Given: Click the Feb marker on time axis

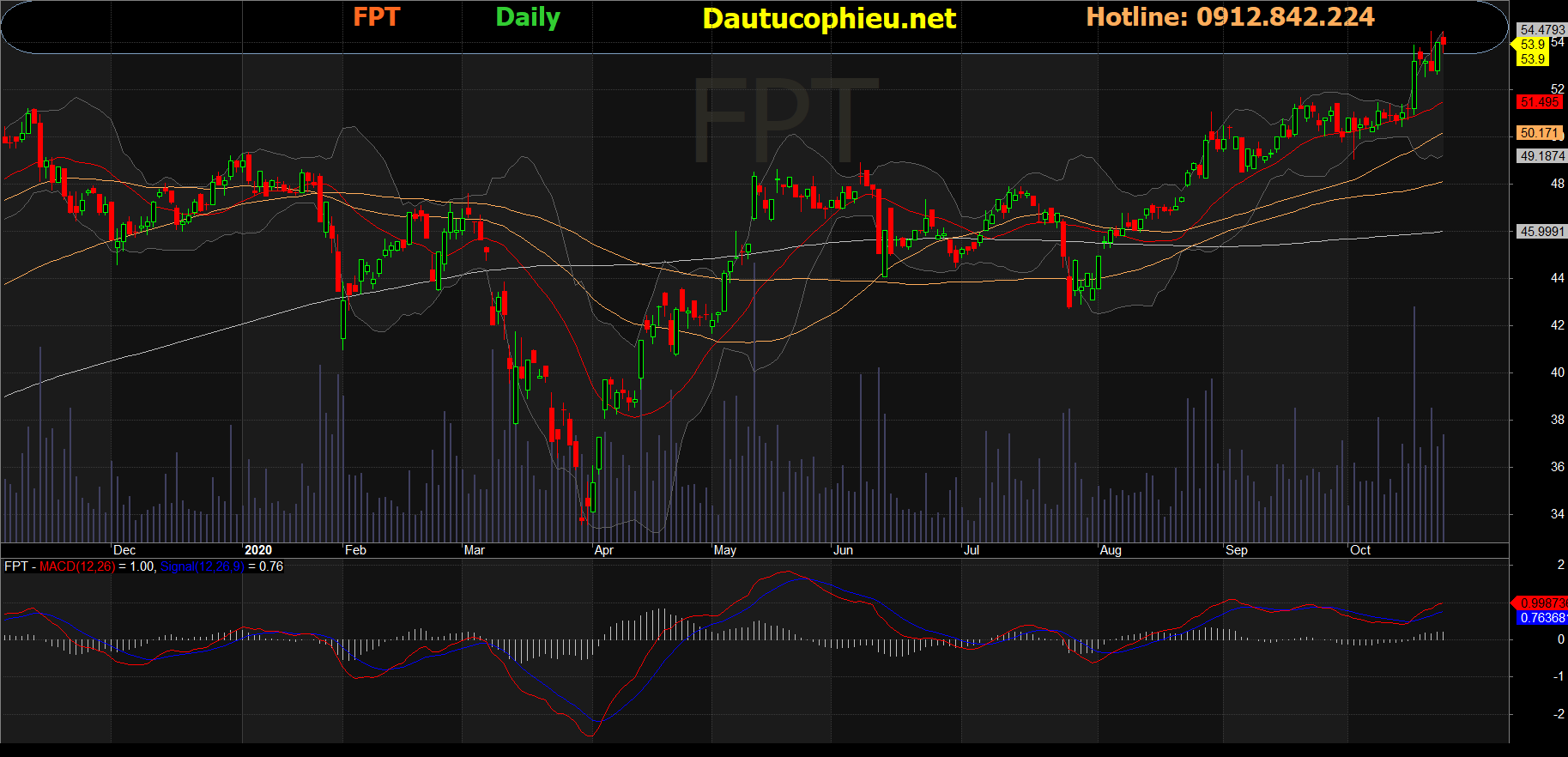Looking at the screenshot, I should coord(355,550).
